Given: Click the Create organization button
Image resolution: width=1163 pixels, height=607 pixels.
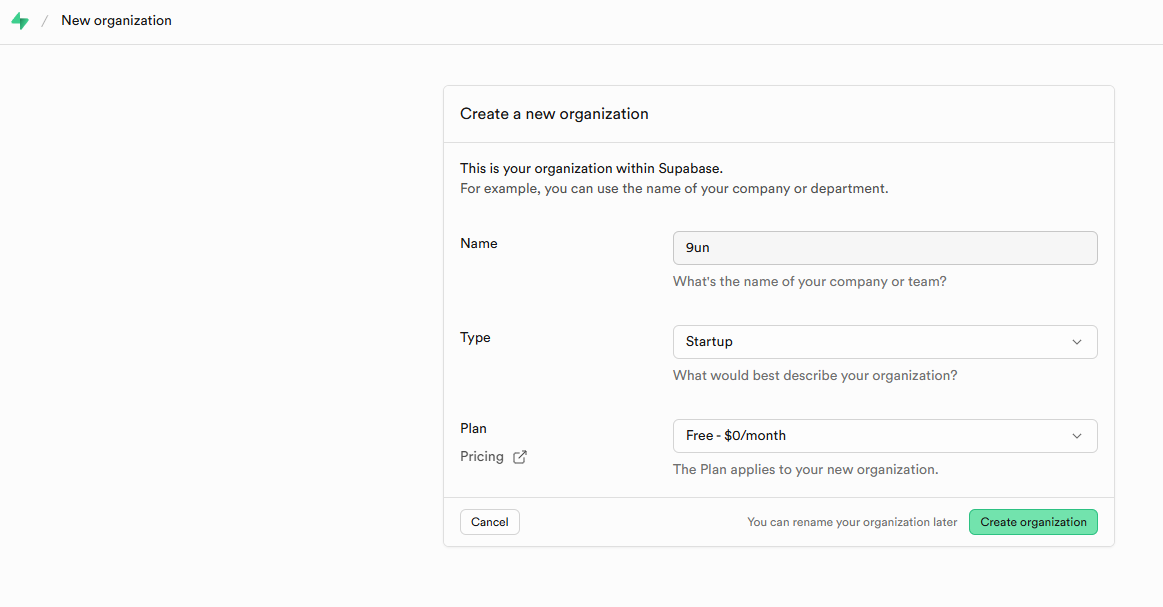Looking at the screenshot, I should [x=1033, y=522].
